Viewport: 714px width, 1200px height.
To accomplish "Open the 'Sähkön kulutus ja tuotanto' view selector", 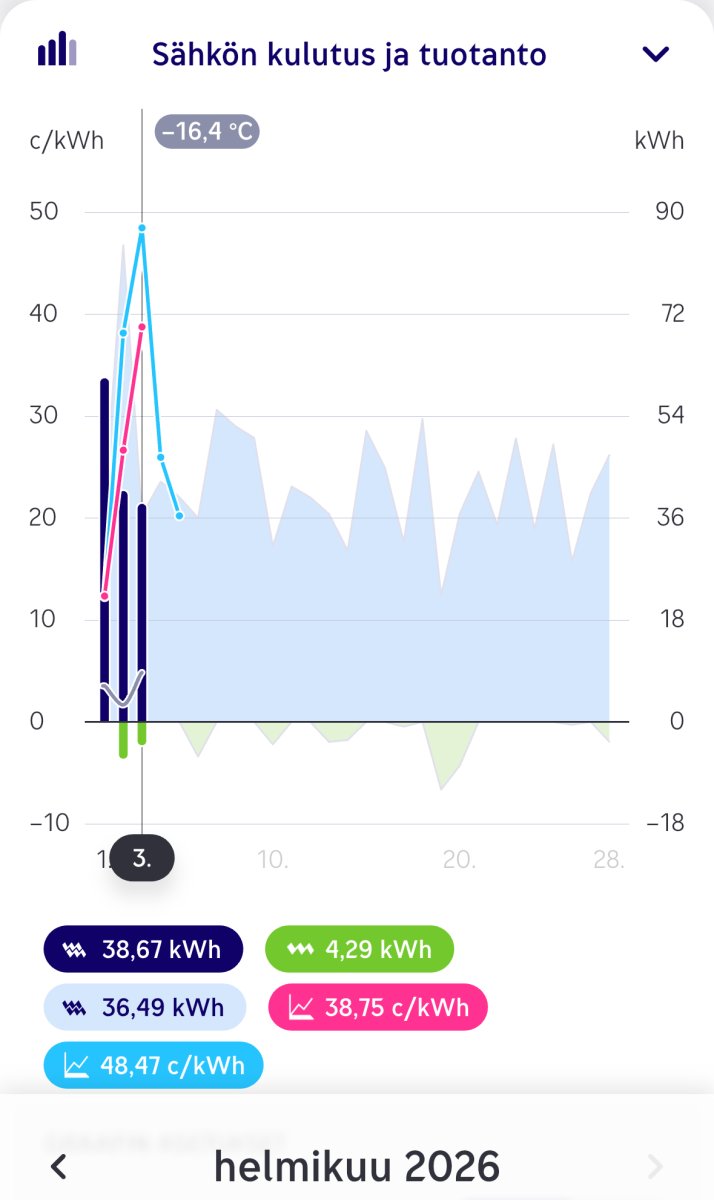I will [348, 54].
